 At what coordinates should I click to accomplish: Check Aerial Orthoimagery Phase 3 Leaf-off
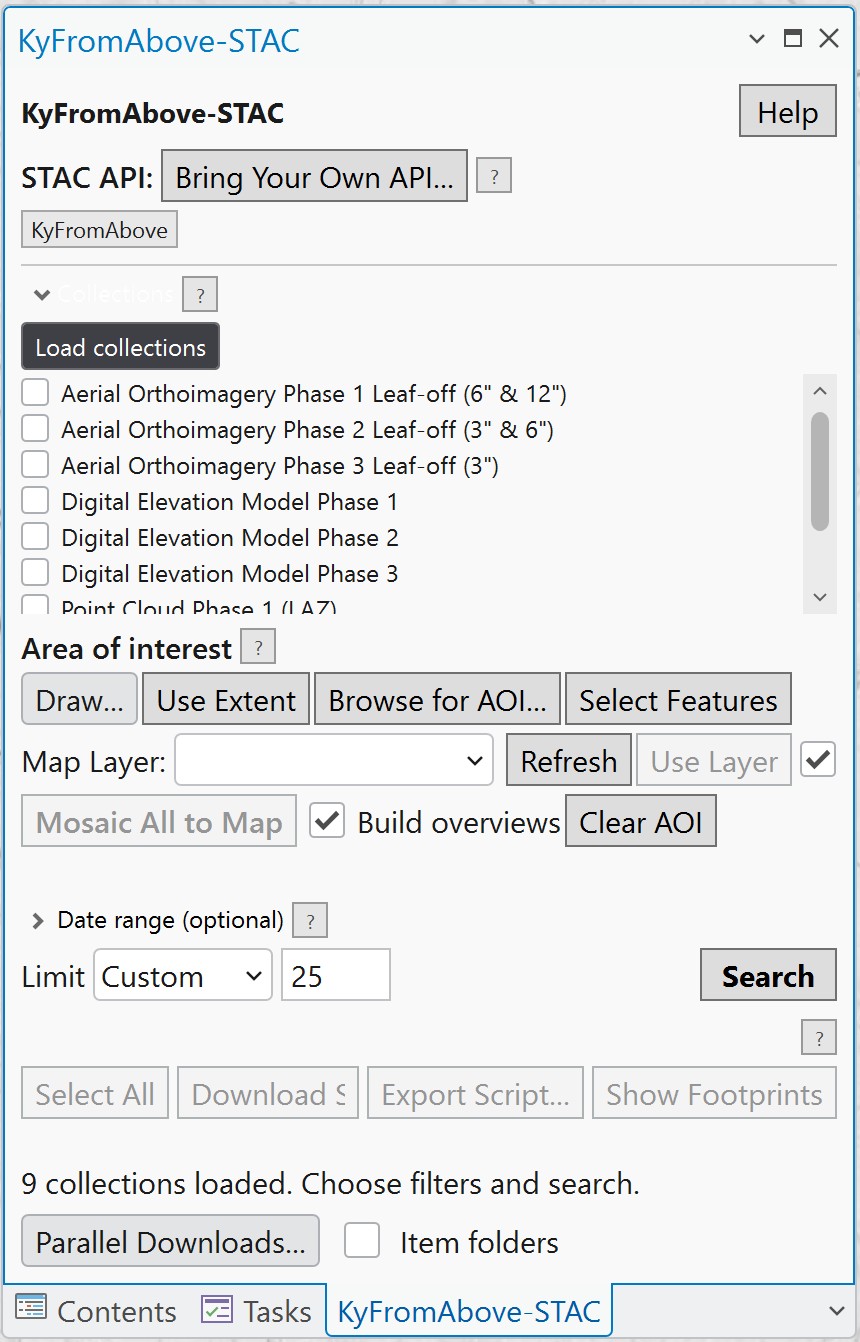[x=35, y=465]
